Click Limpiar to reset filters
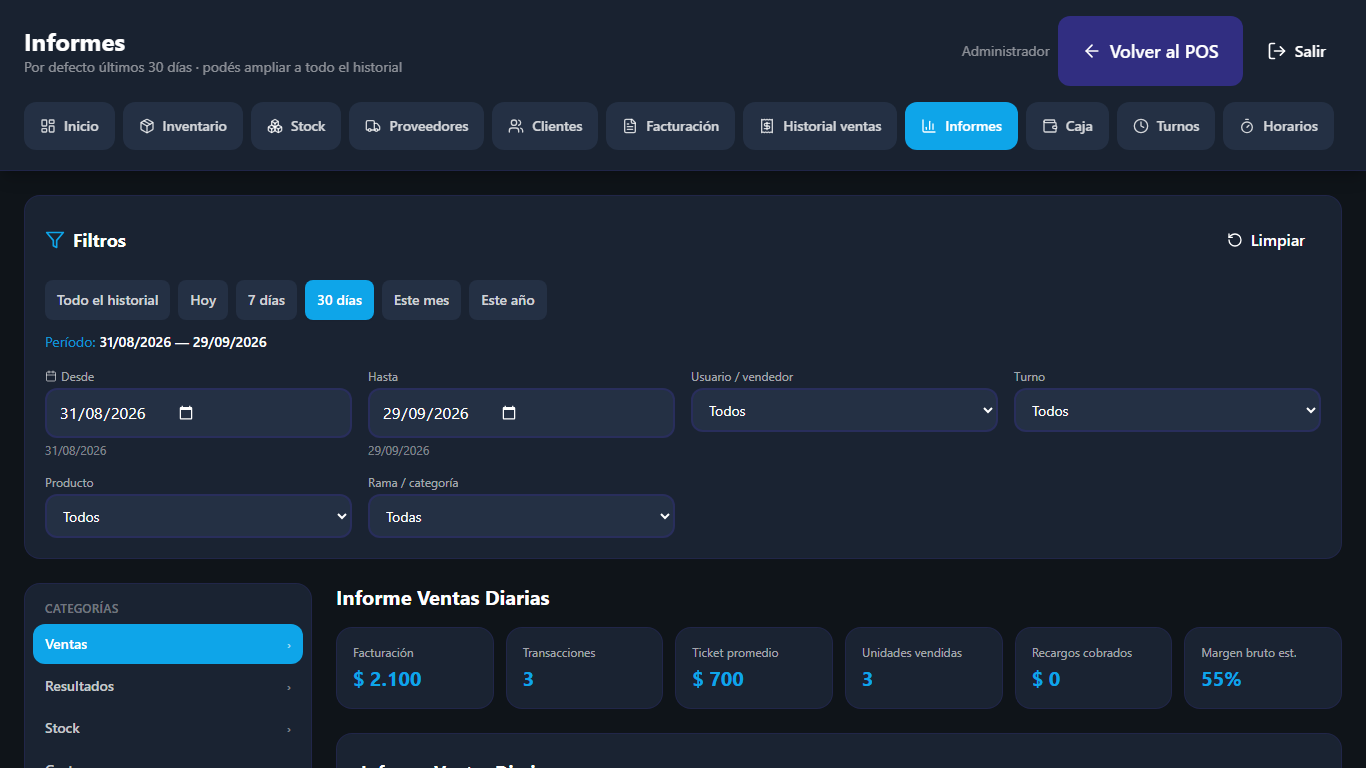 tap(1266, 240)
